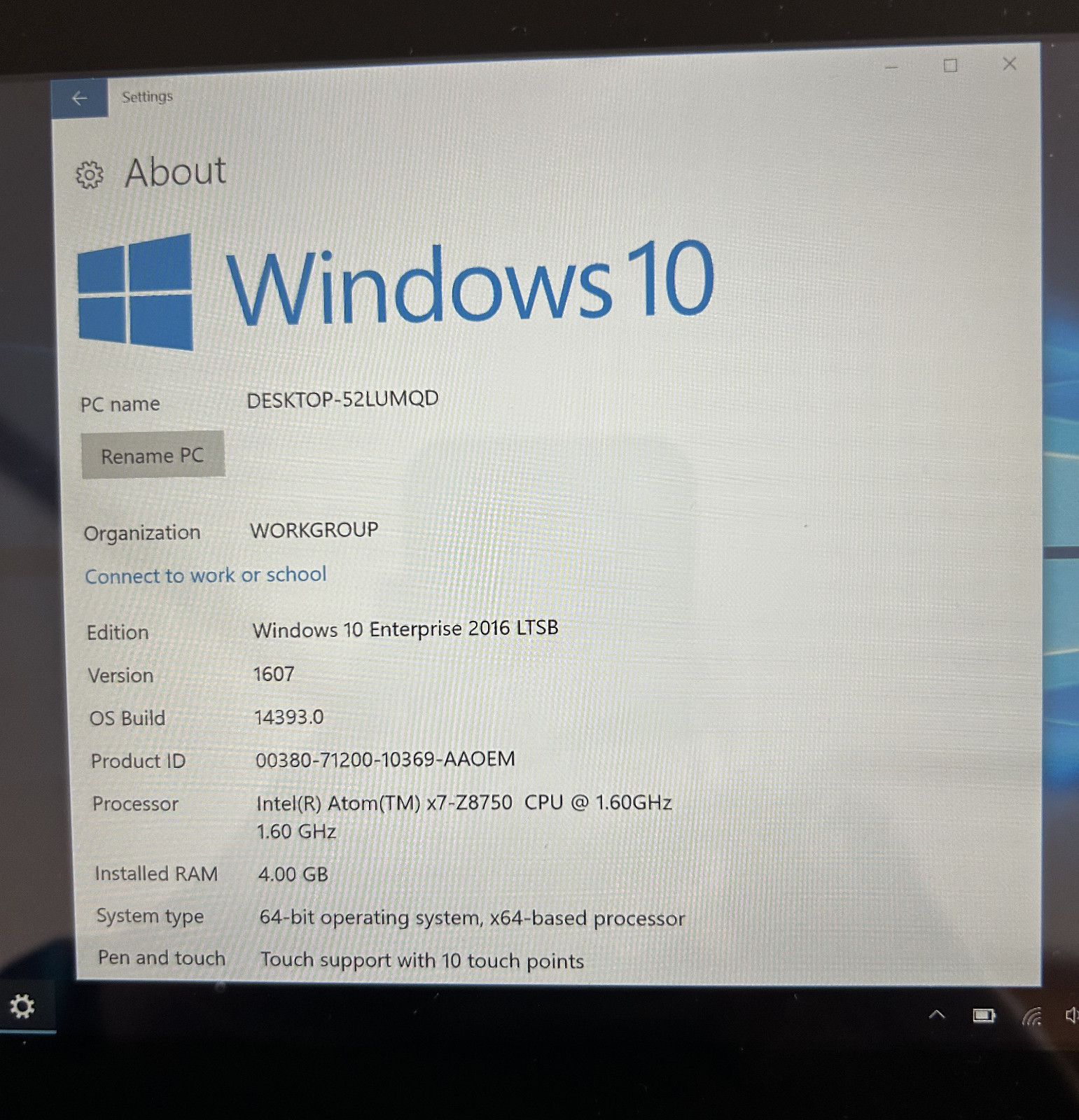Click the Rename PC button

tap(153, 455)
